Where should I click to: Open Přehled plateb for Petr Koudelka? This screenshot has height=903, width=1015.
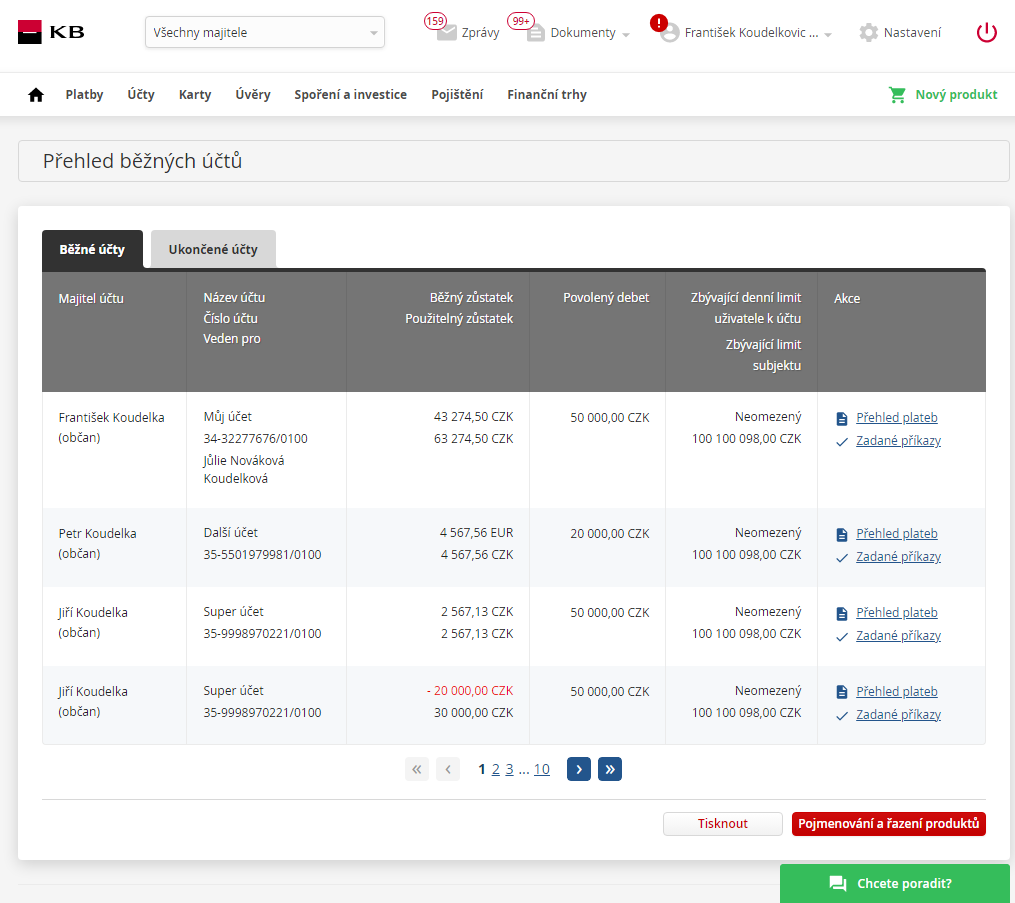pos(896,534)
